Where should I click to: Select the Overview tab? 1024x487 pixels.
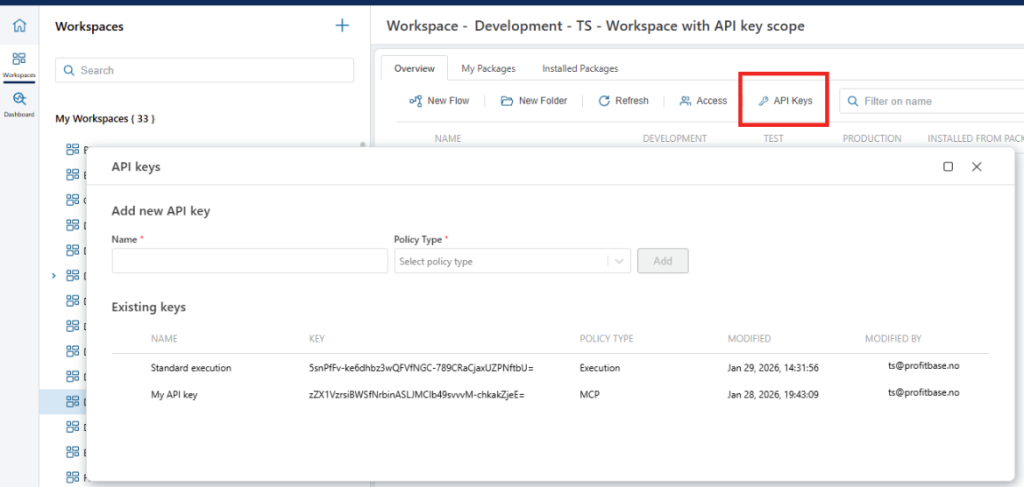tap(414, 69)
